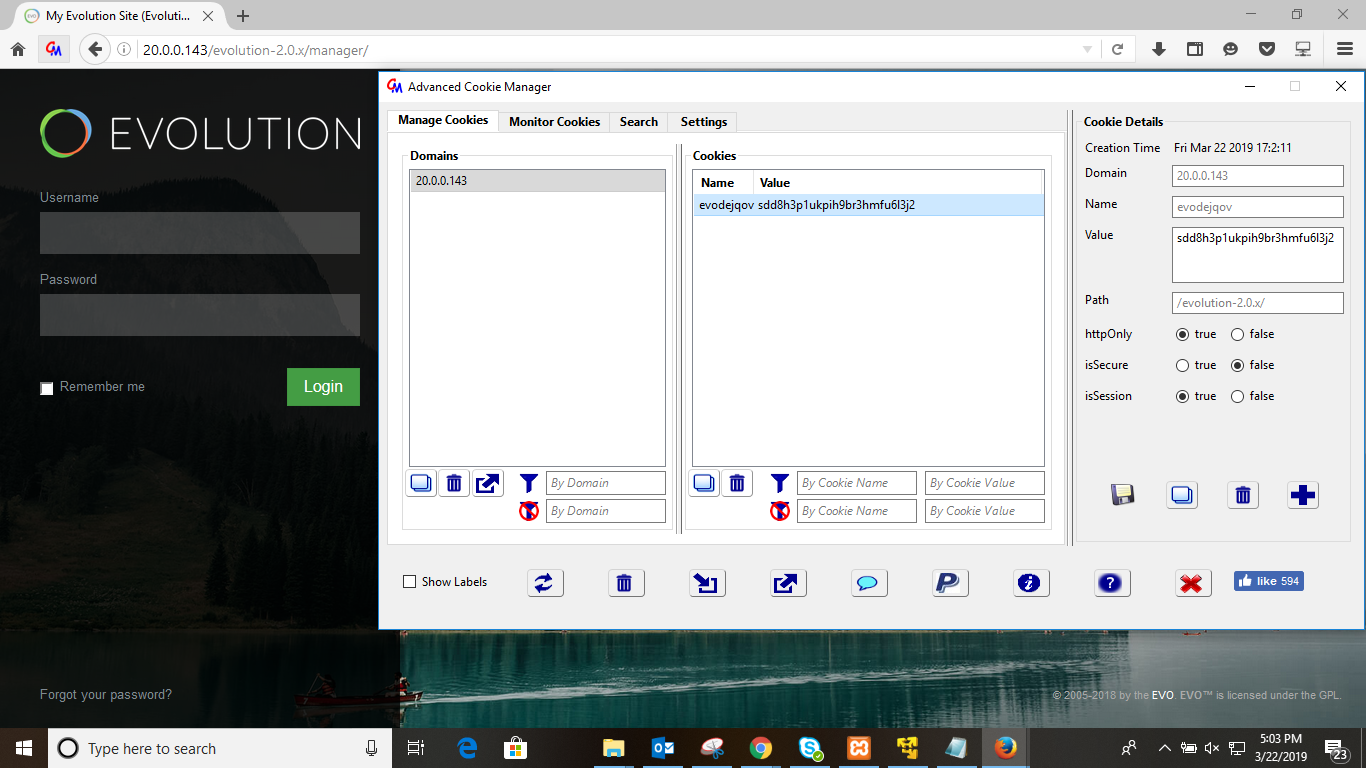Open the address bar history dropdown arrow

pos(1088,50)
